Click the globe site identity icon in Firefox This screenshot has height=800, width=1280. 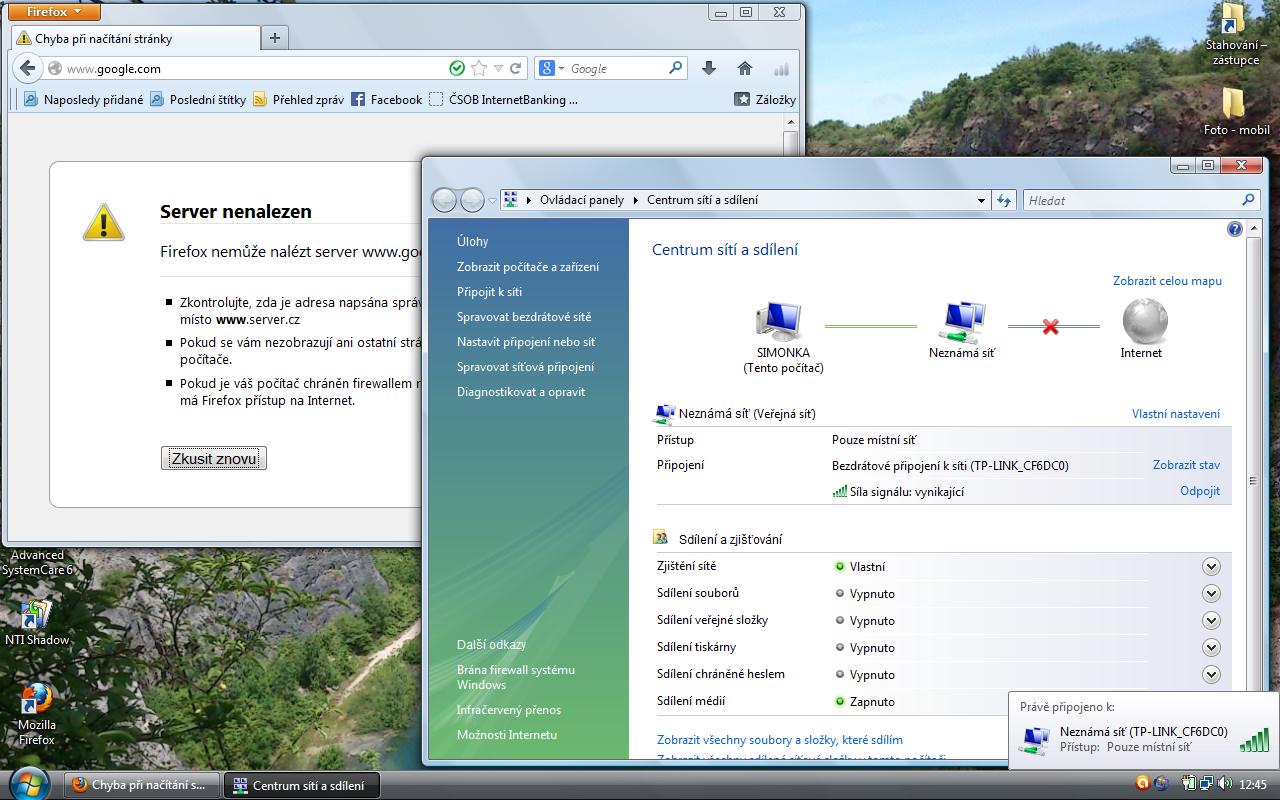click(55, 68)
